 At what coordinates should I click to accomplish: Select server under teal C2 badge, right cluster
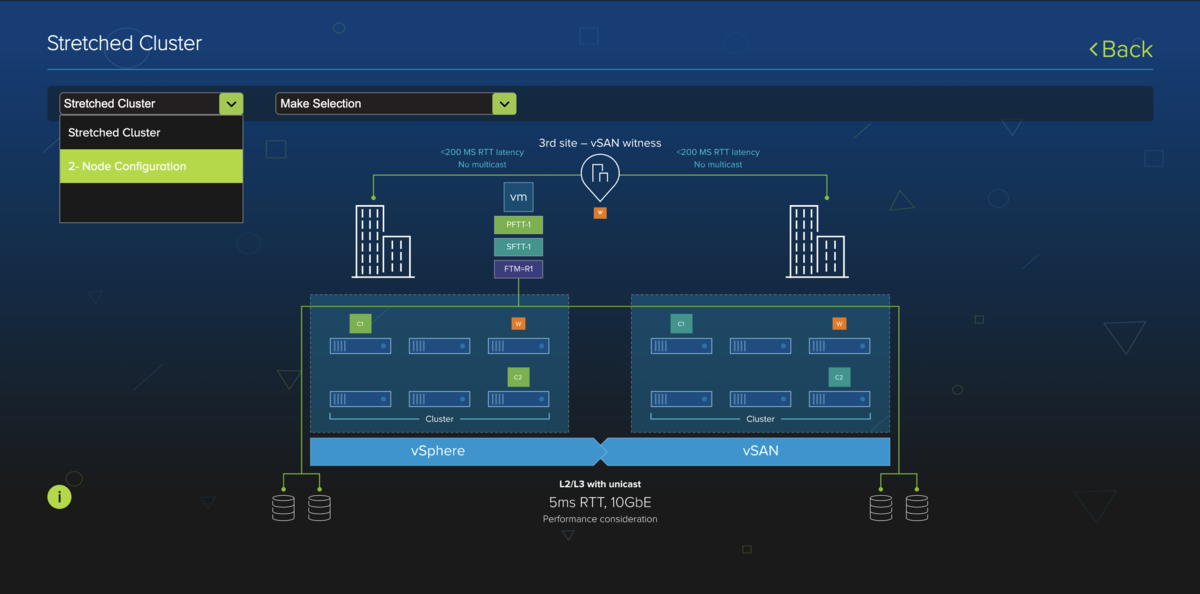tap(839, 399)
